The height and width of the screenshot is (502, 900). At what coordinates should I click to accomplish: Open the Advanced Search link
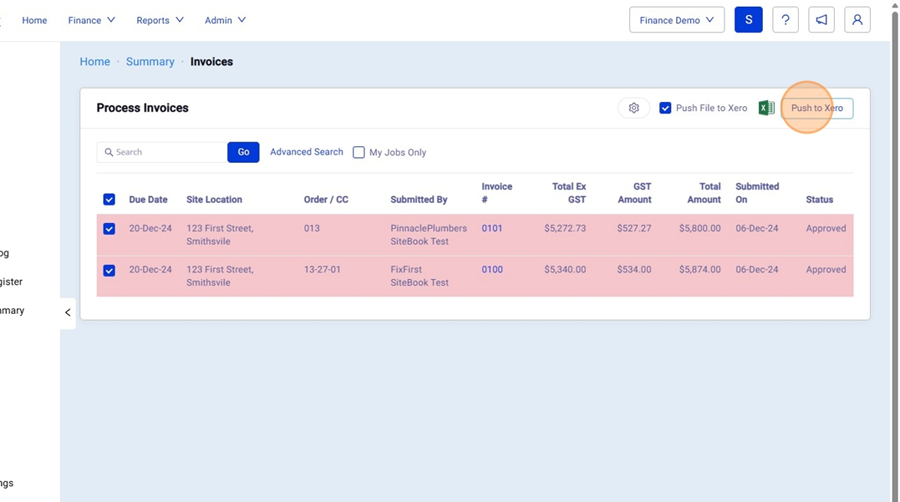click(306, 152)
